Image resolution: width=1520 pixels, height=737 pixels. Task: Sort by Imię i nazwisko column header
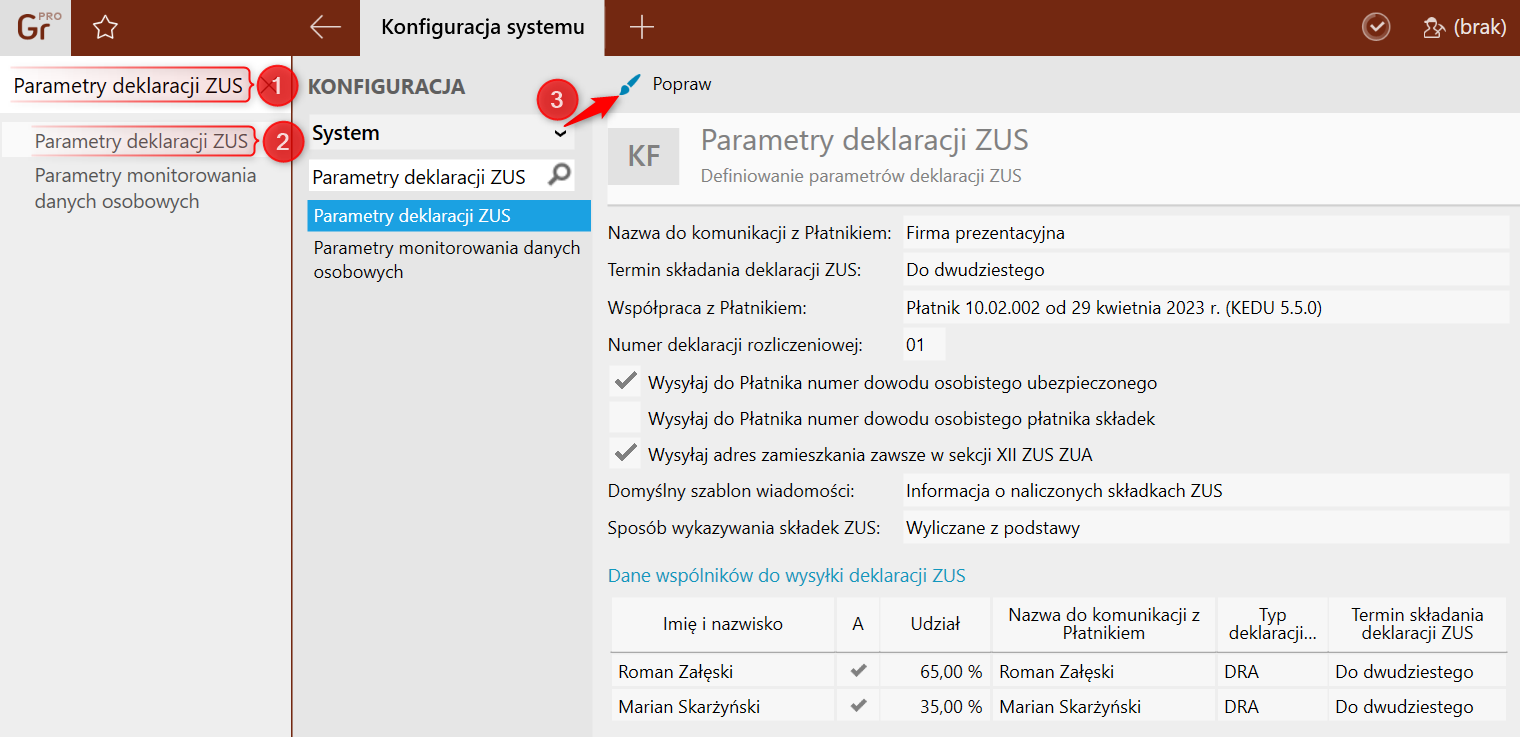[723, 624]
